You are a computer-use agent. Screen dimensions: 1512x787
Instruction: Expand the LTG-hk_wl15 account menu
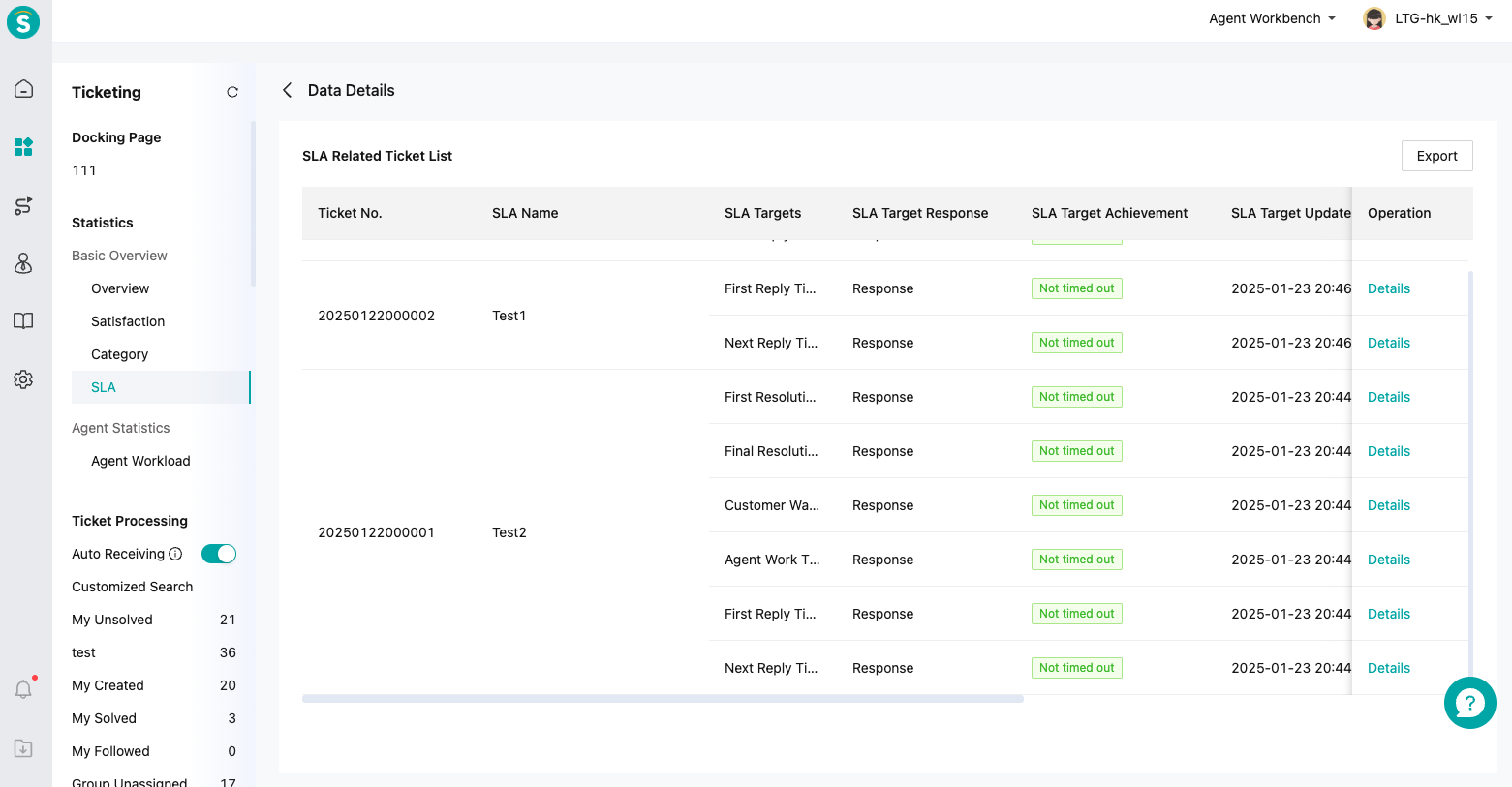[x=1443, y=18]
